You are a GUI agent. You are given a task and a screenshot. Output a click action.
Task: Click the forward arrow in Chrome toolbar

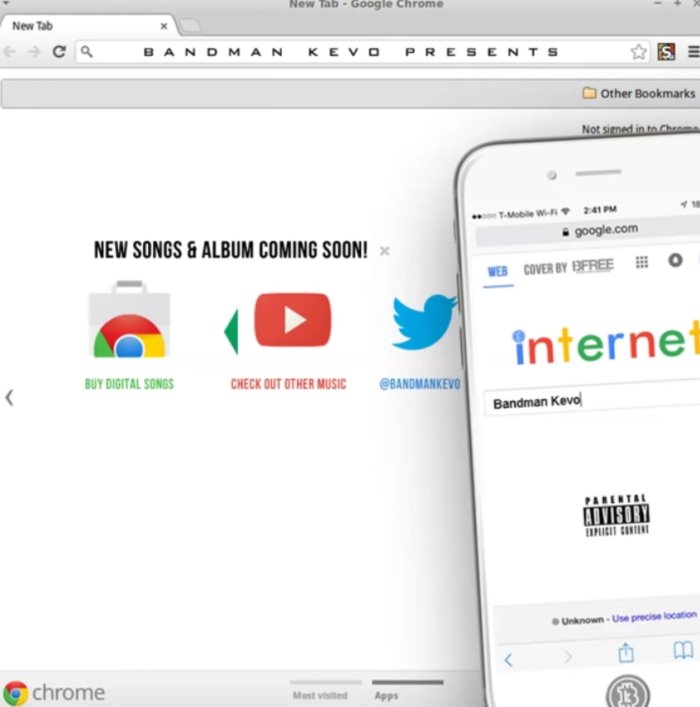34,52
